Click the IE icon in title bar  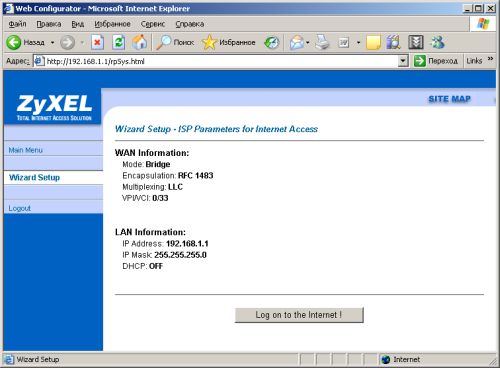click(9, 8)
